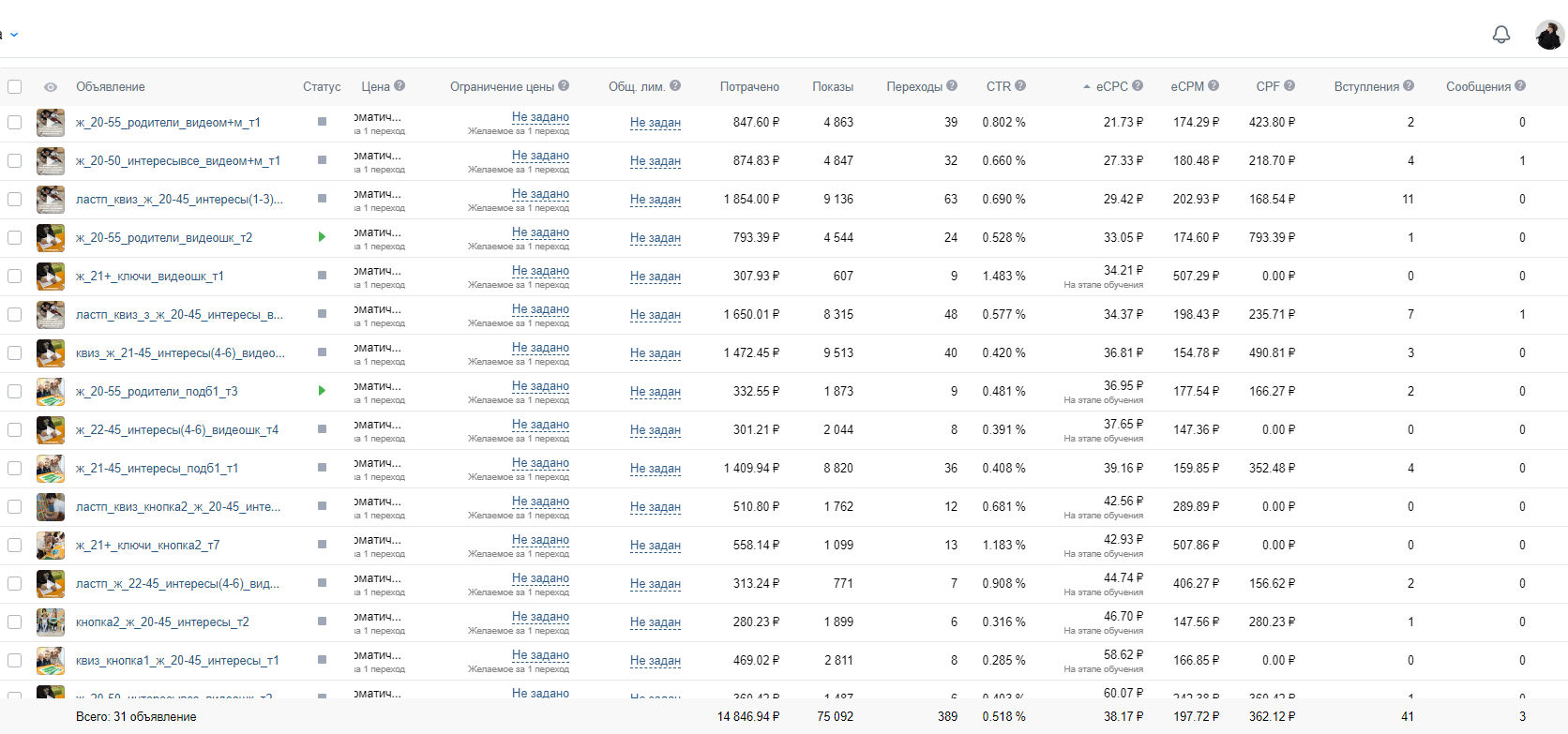1568x734 pixels.
Task: Select checkbox for ж_21-45_интересы_подб1_т1 row
Action: (x=14, y=468)
